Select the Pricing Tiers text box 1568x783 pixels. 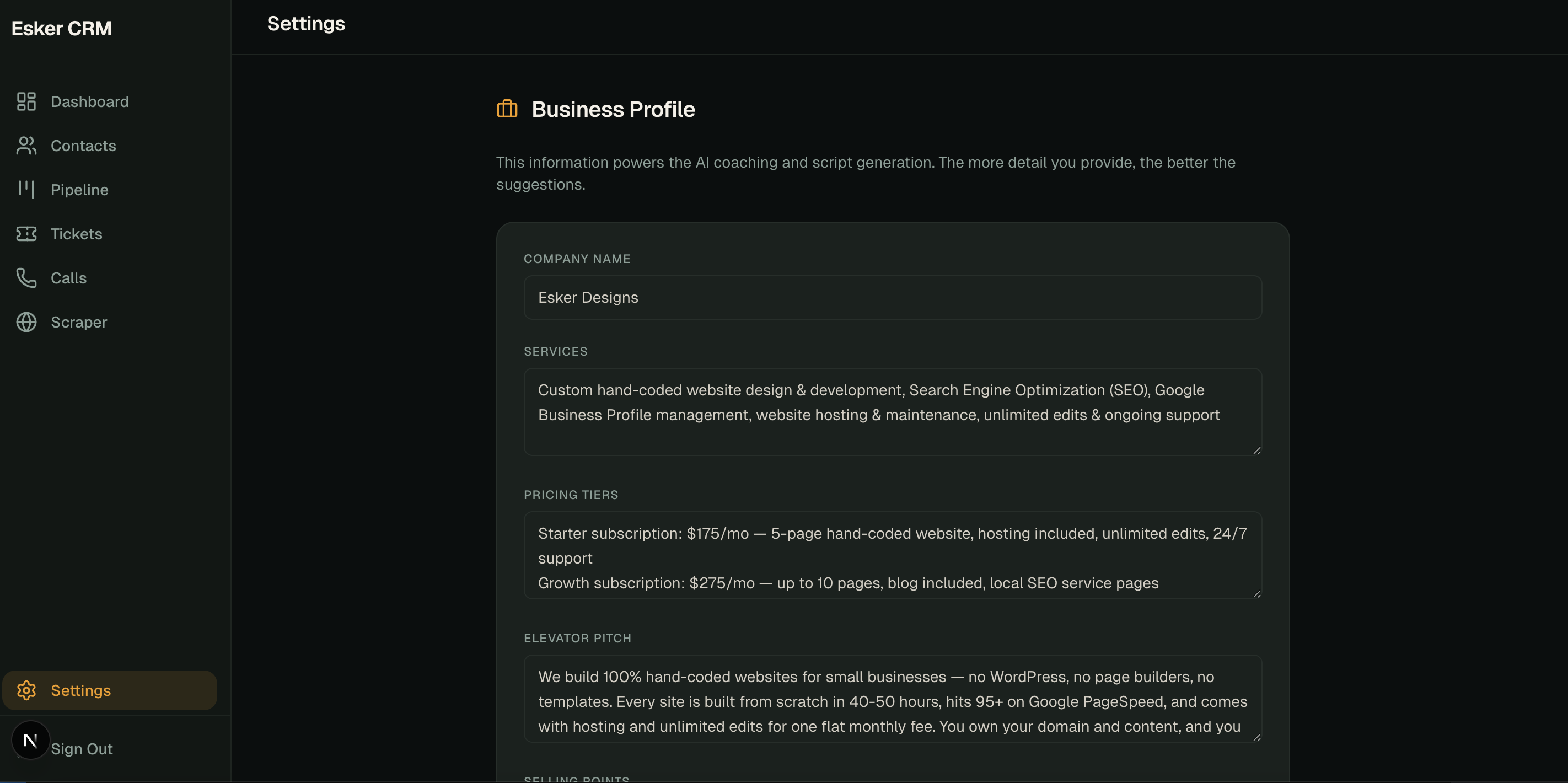point(893,555)
